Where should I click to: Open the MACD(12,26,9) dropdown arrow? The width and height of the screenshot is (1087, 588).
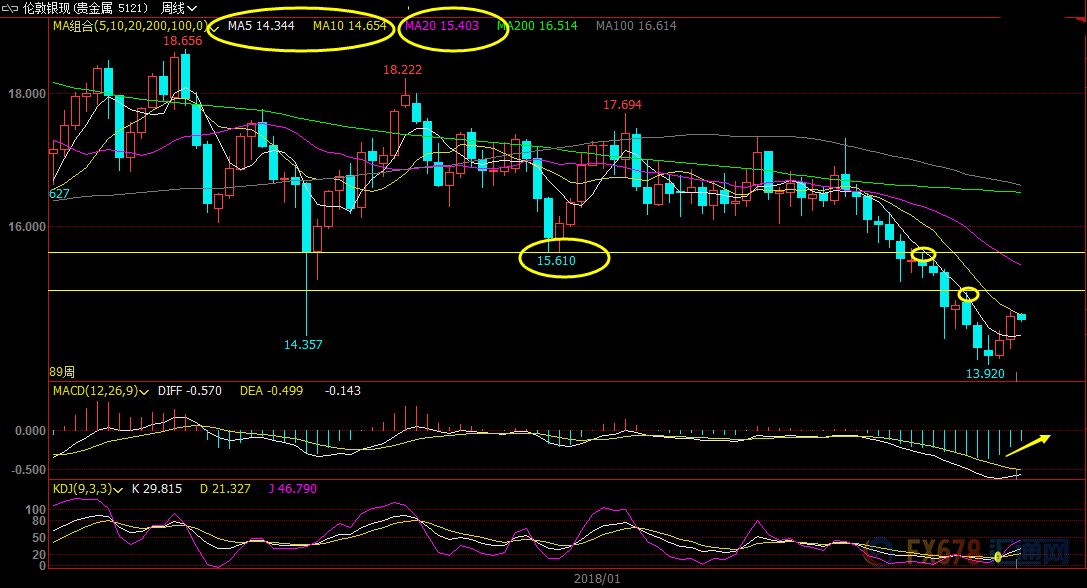pos(144,392)
